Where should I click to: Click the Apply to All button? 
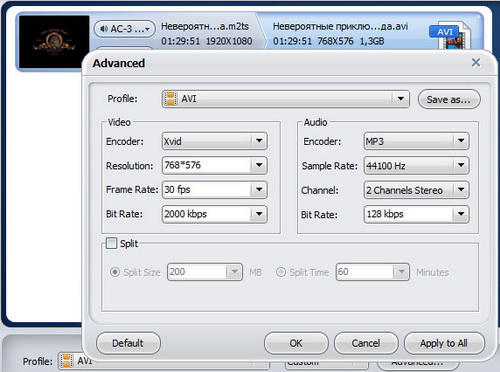tap(444, 343)
